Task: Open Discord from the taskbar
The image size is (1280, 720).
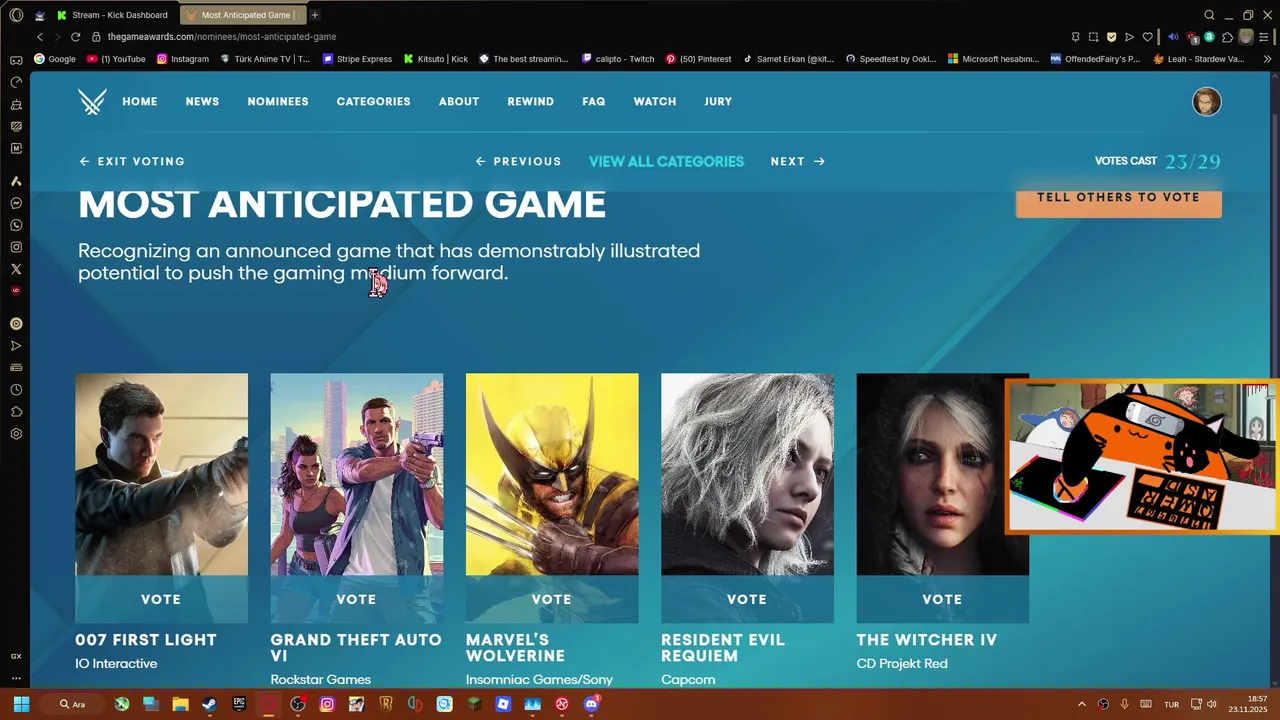Action: [x=591, y=704]
